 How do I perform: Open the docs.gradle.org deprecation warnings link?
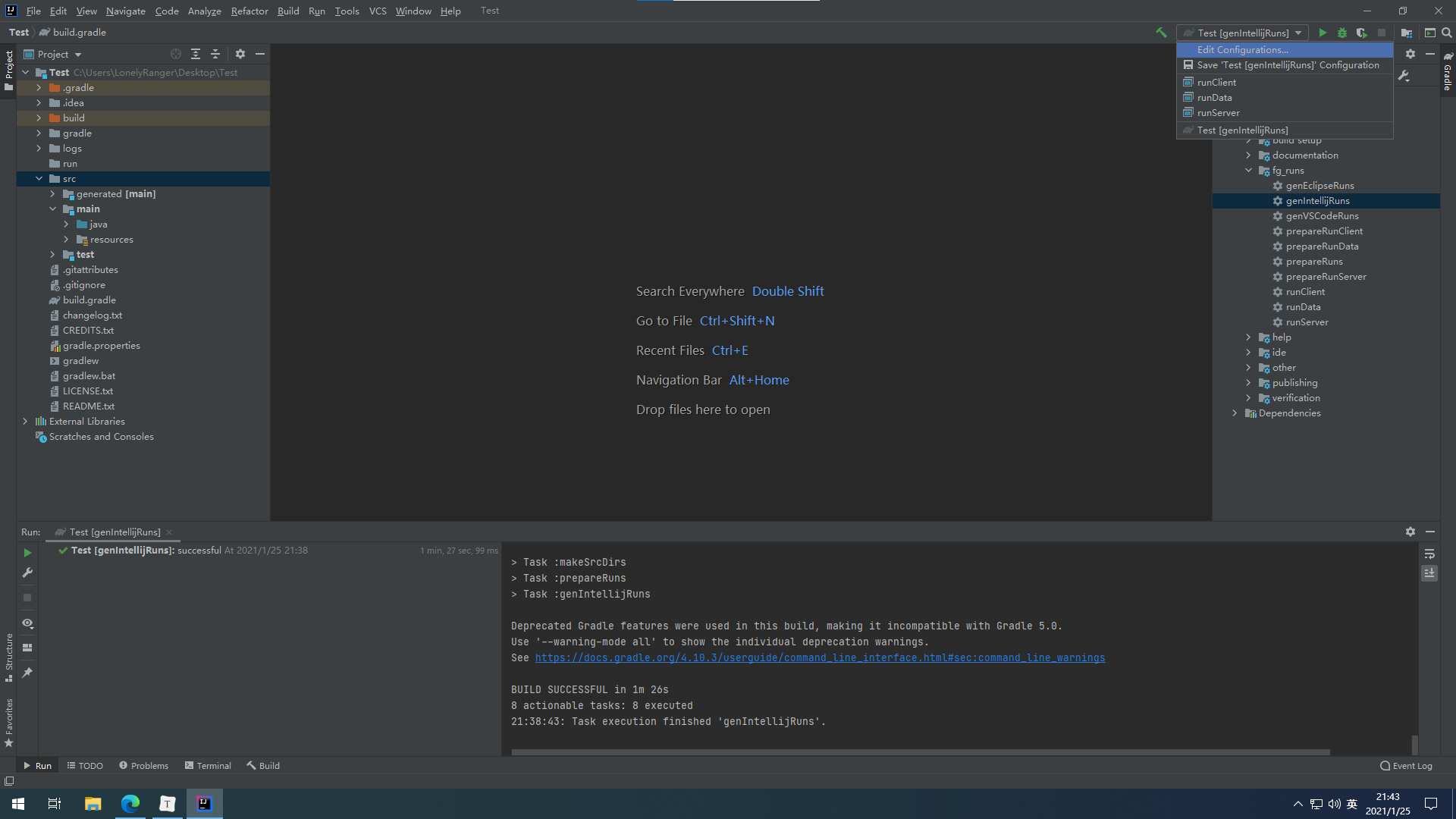click(820, 658)
